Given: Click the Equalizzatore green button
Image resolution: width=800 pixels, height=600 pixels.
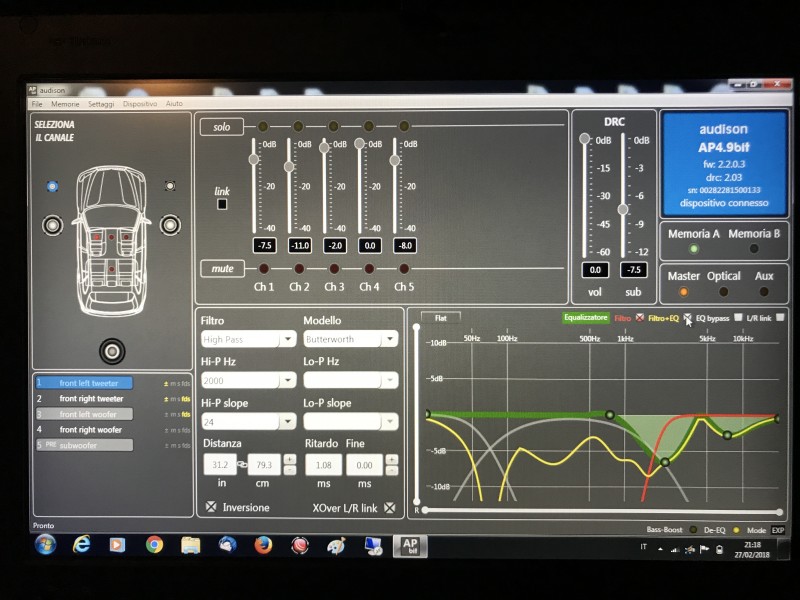Looking at the screenshot, I should [586, 317].
